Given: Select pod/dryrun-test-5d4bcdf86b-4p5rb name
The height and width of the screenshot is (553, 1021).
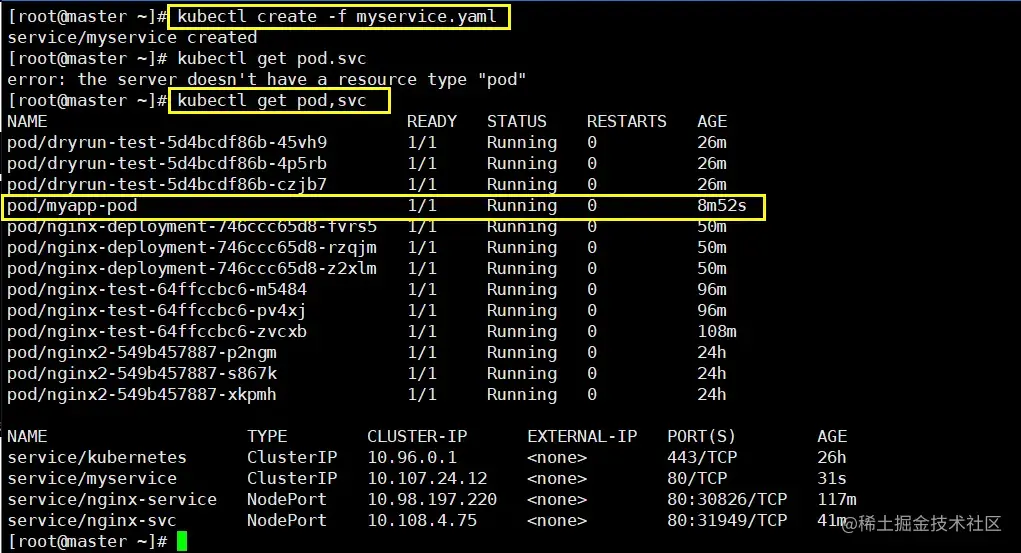Looking at the screenshot, I should point(167,163).
